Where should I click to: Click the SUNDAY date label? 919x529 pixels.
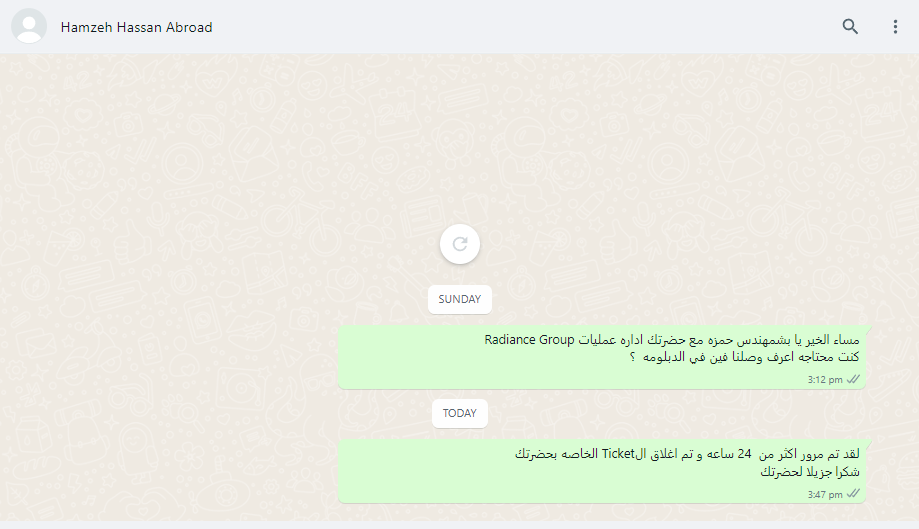pos(460,299)
